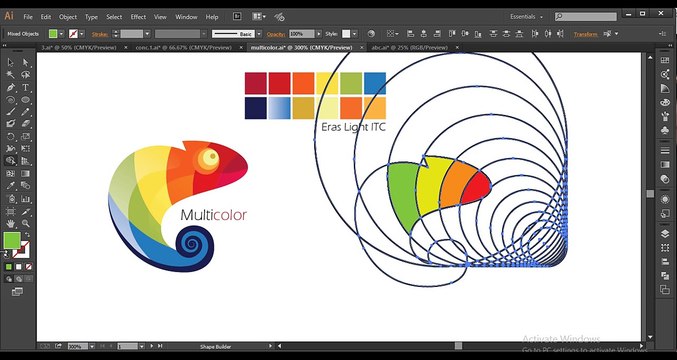The image size is (677, 360).
Task: Click the blue swatch in top color row
Action: point(375,83)
